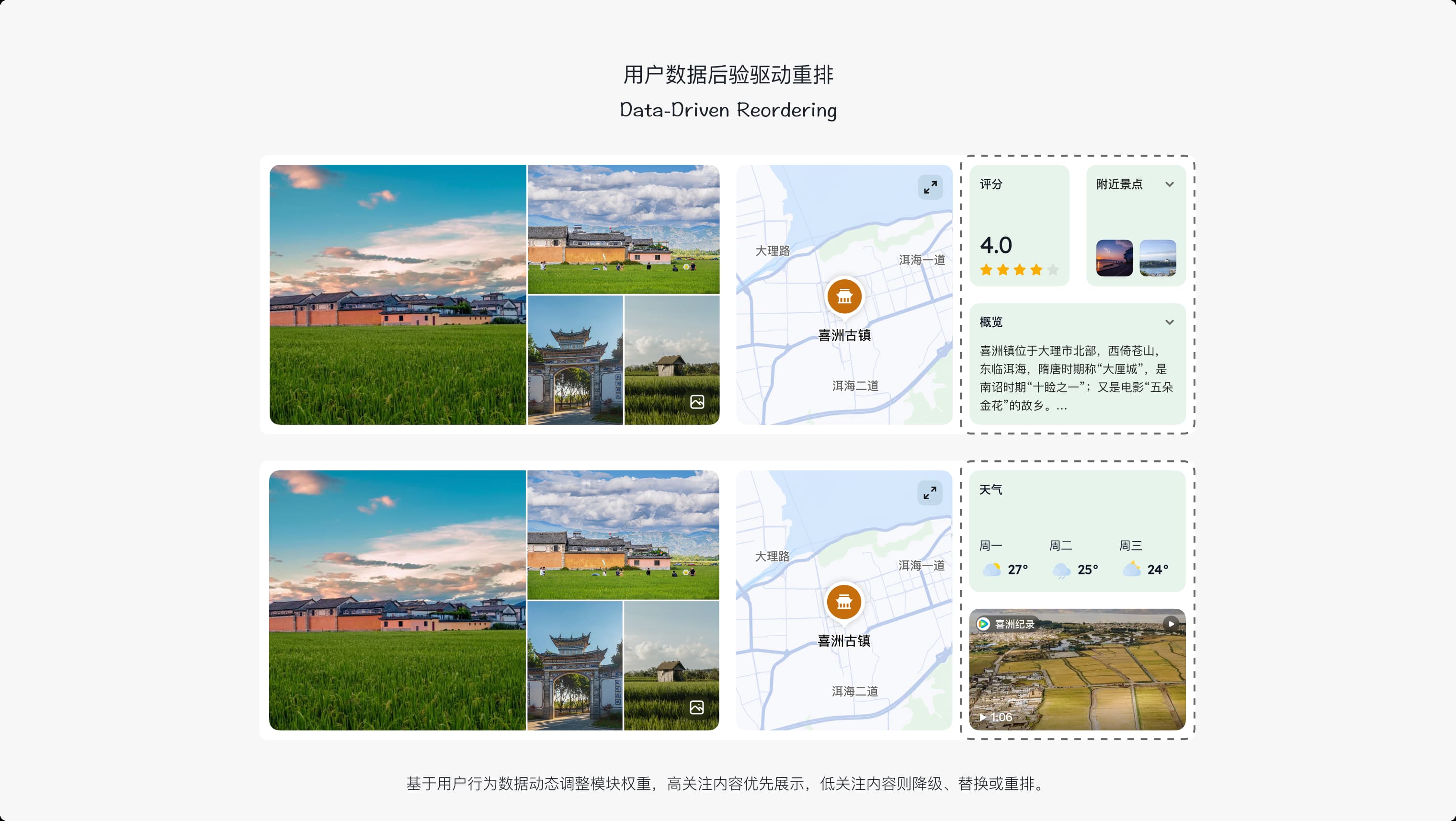Play video using top-right play button
This screenshot has width=1456, height=821.
pos(1171,624)
